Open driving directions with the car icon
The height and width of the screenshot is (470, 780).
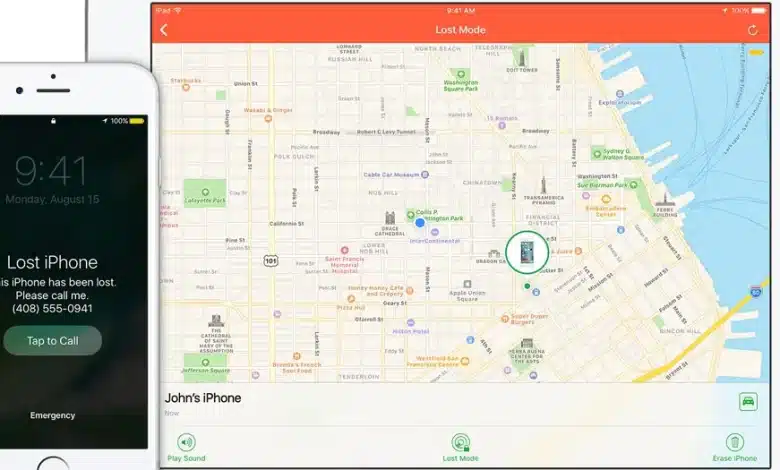click(x=748, y=401)
